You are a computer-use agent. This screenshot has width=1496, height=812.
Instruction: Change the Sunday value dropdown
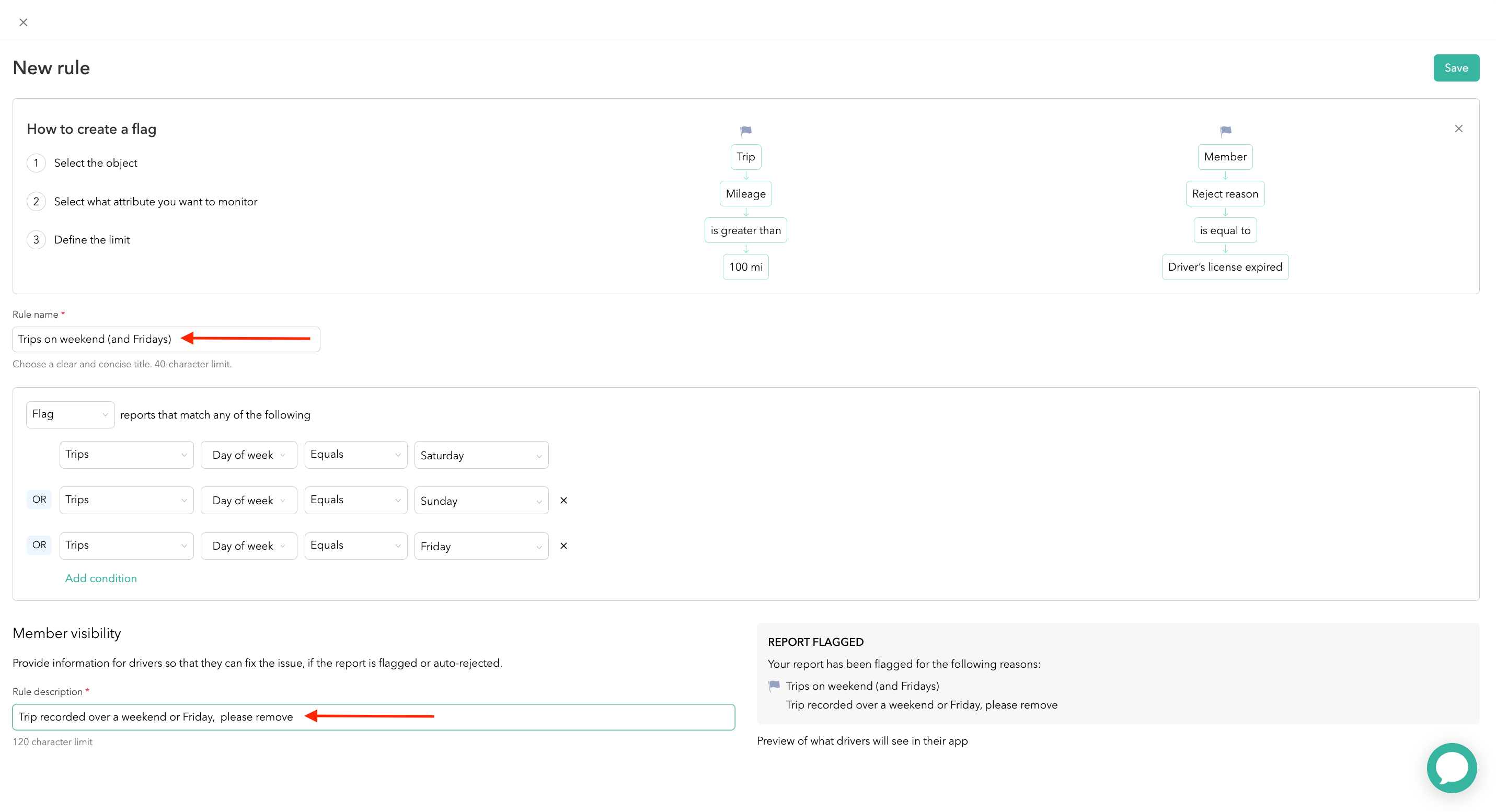click(481, 500)
